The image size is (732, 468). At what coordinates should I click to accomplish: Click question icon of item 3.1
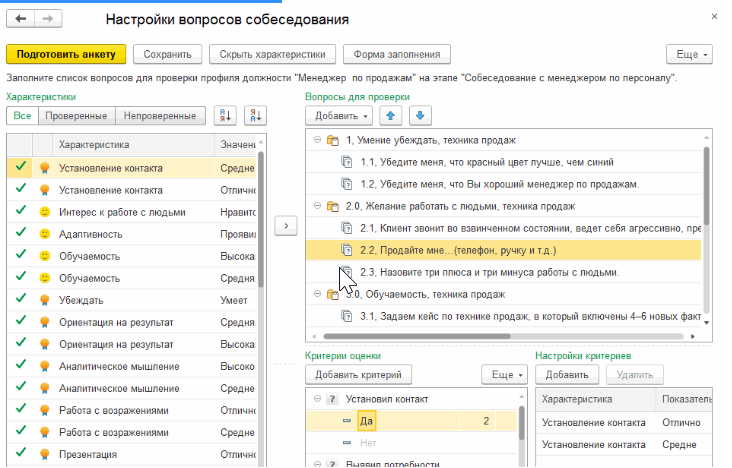(347, 316)
